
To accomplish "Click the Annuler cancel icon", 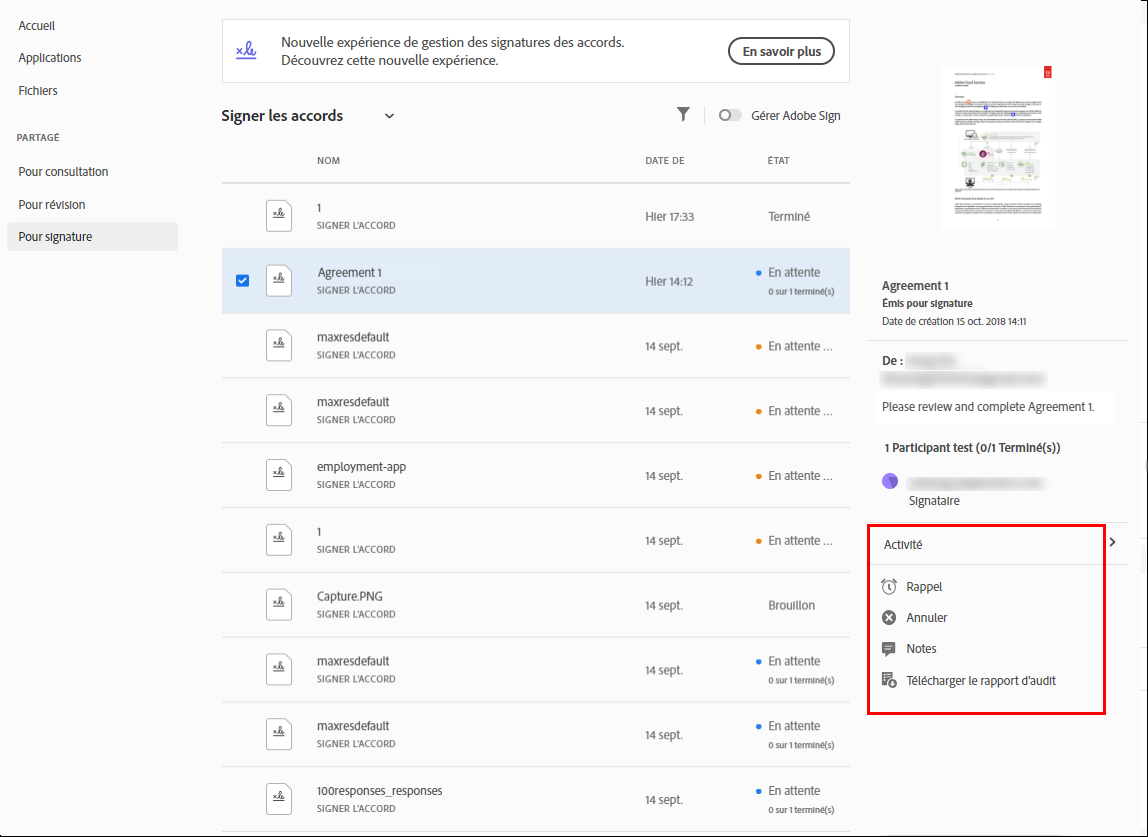I will point(889,618).
